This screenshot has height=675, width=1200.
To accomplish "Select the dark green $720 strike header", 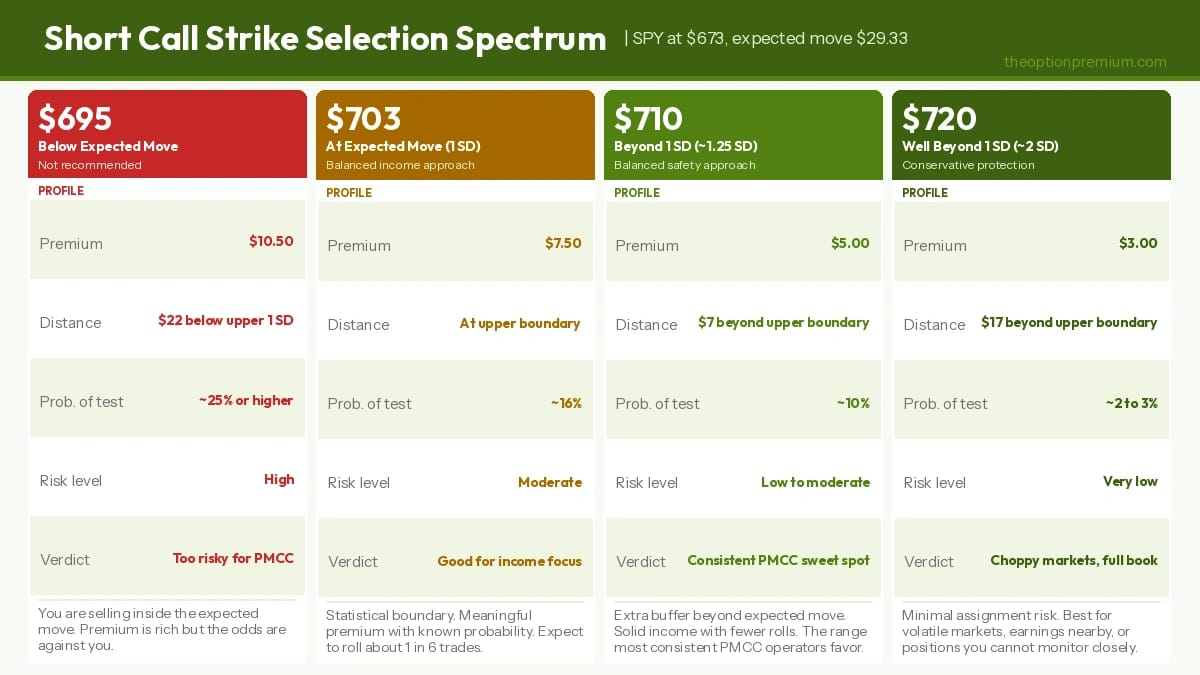I will click(1031, 134).
